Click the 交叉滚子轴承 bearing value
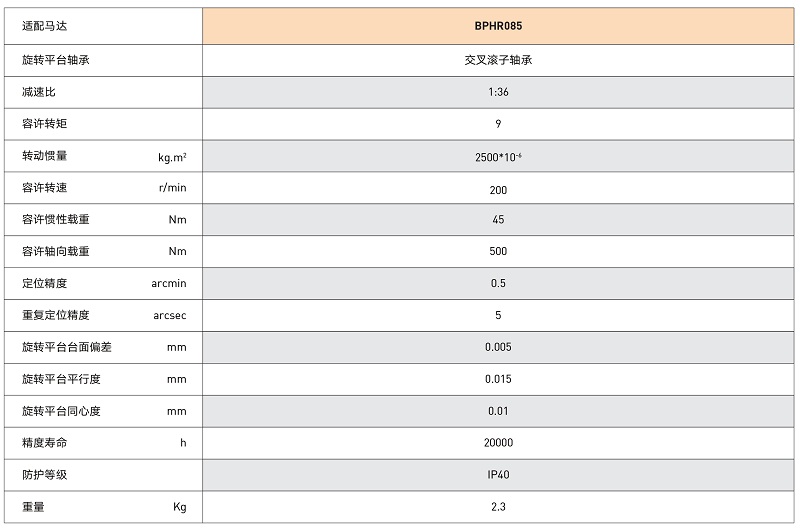The image size is (800, 531). 498,60
